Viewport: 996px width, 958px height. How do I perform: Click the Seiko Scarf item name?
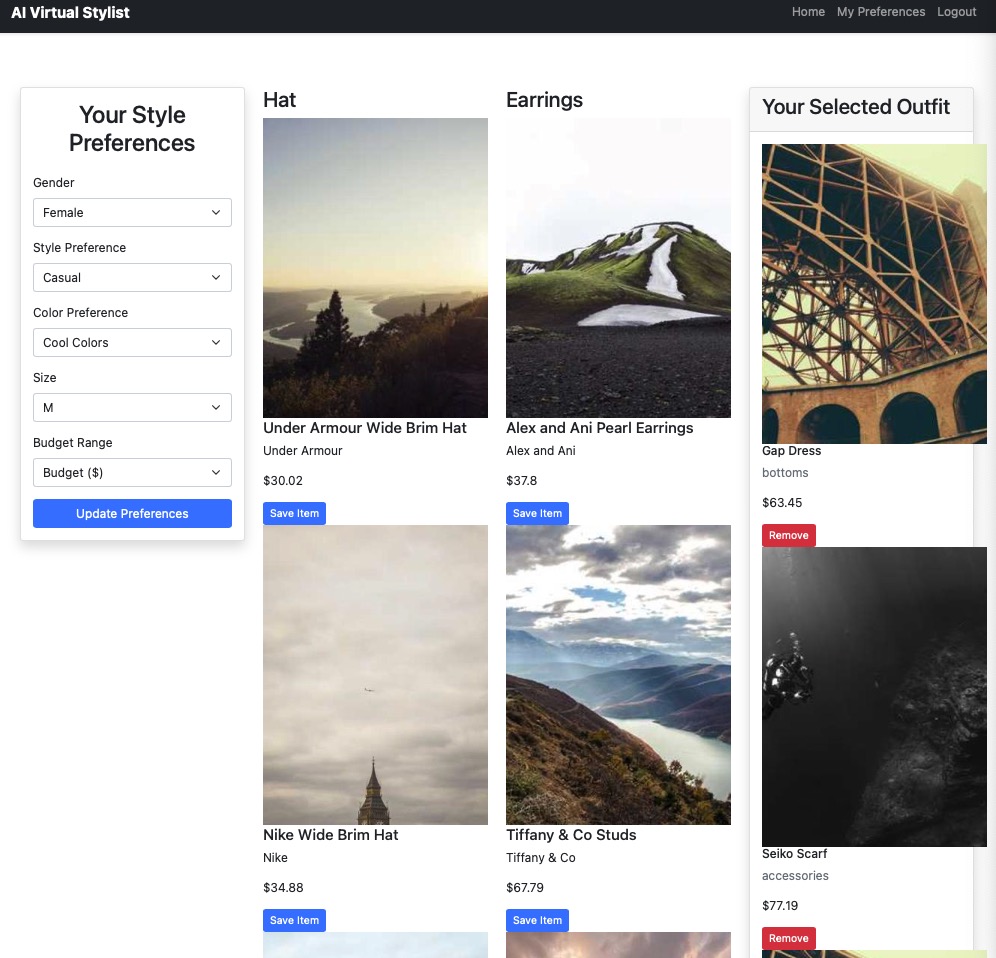click(795, 854)
